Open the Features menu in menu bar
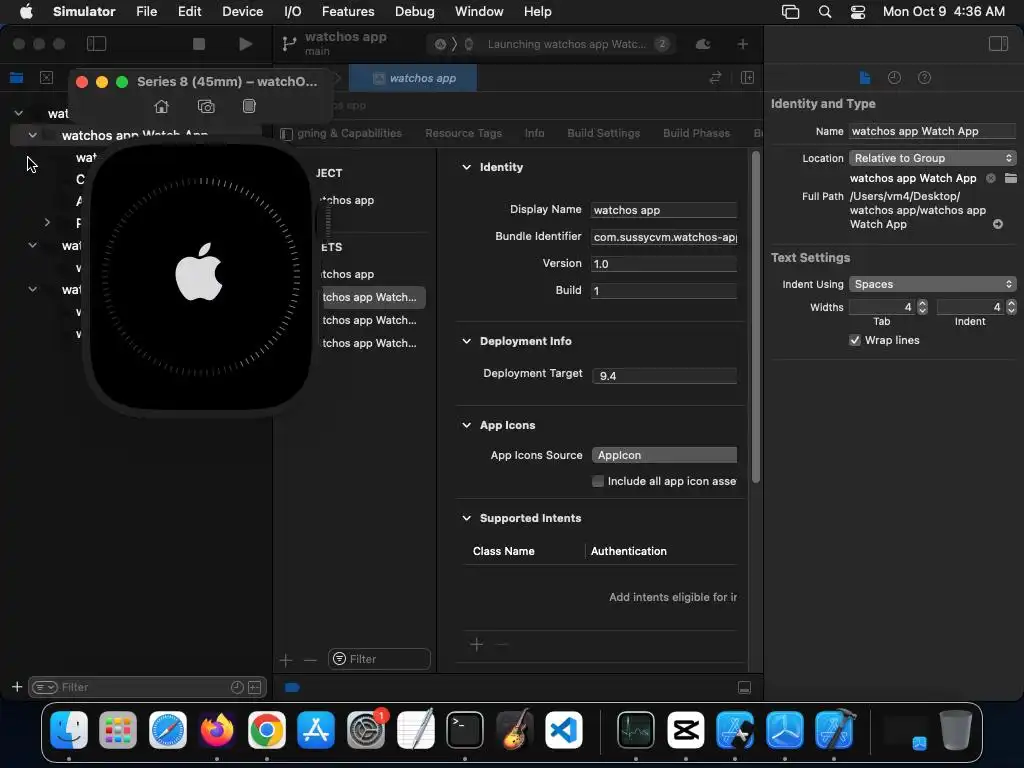 point(348,11)
